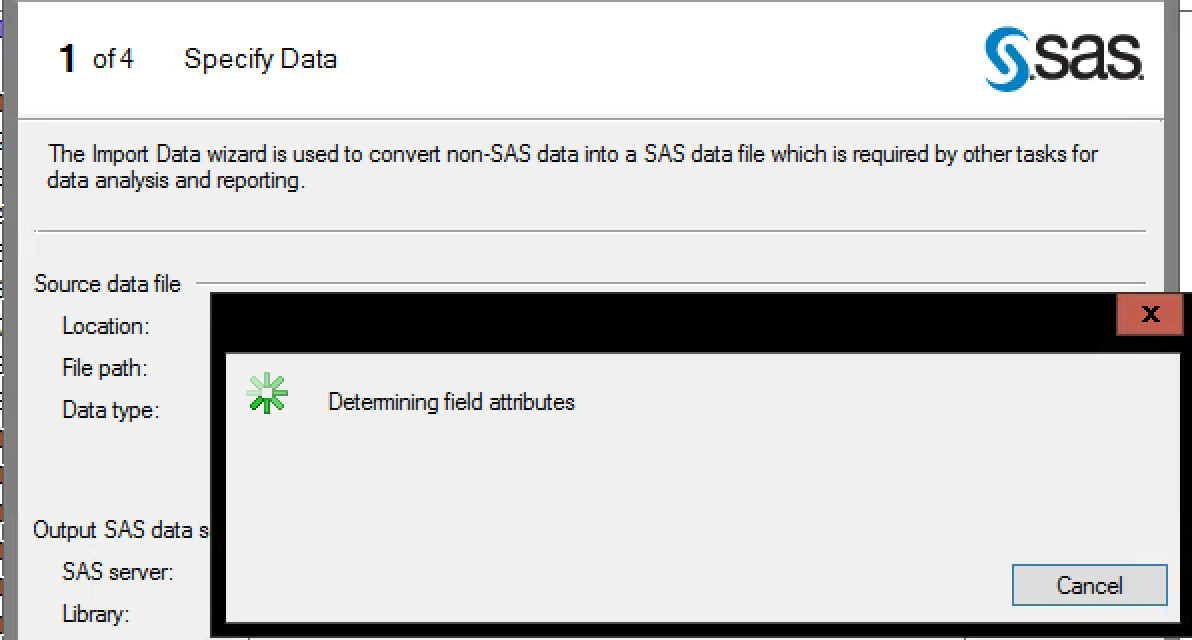The height and width of the screenshot is (640, 1192).
Task: Click the horizontal separator below description
Action: coord(590,231)
